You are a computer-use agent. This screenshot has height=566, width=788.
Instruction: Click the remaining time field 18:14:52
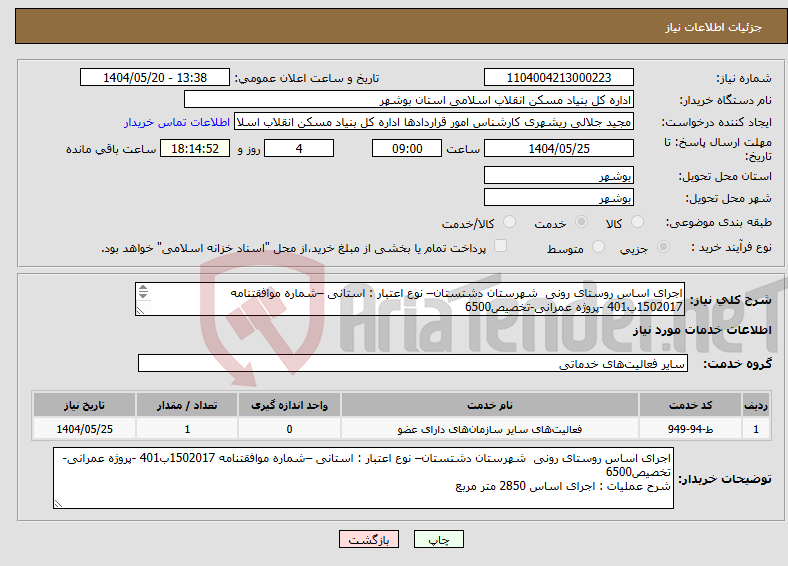coord(195,148)
